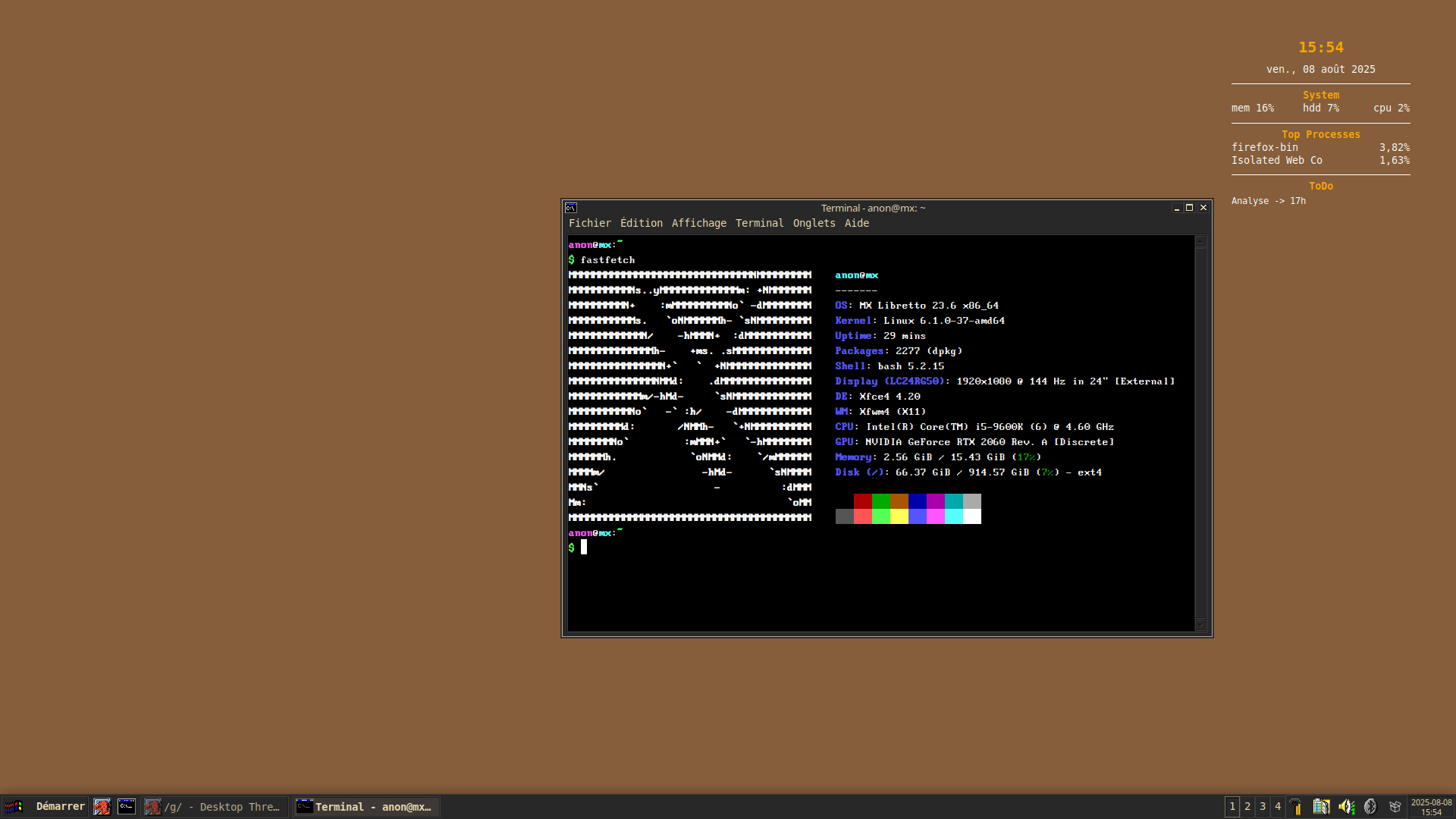Select the Terminal - anon@mx taskbar button
The height and width of the screenshot is (819, 1456).
coord(366,807)
